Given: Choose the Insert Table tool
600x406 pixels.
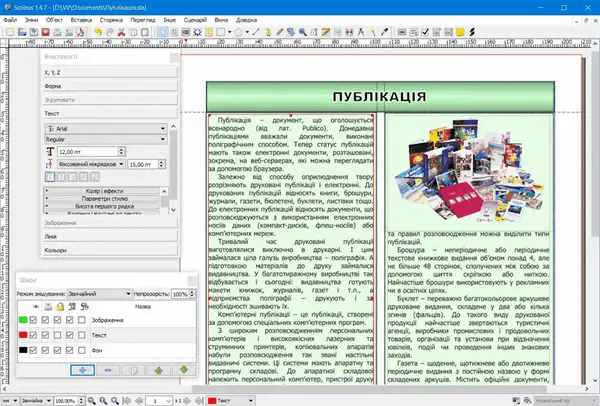Looking at the screenshot, I should click(x=209, y=32).
